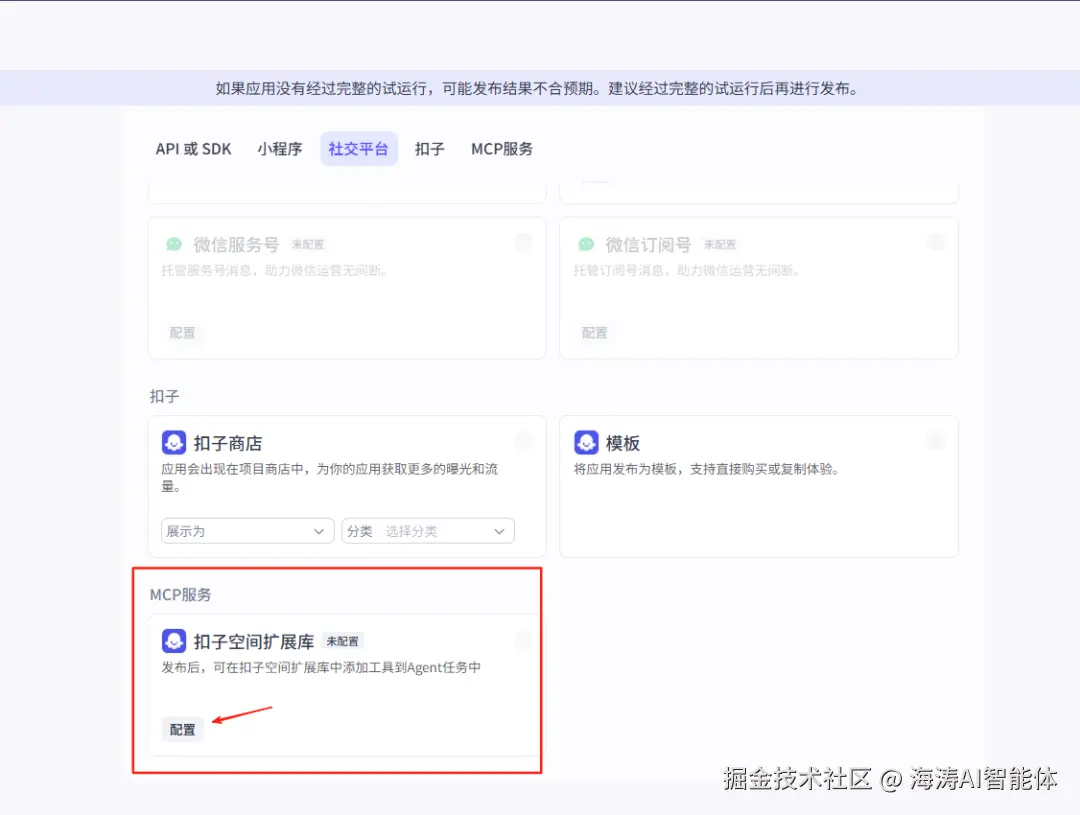The height and width of the screenshot is (815, 1080).
Task: Open the 小程序 tab
Action: point(280,149)
